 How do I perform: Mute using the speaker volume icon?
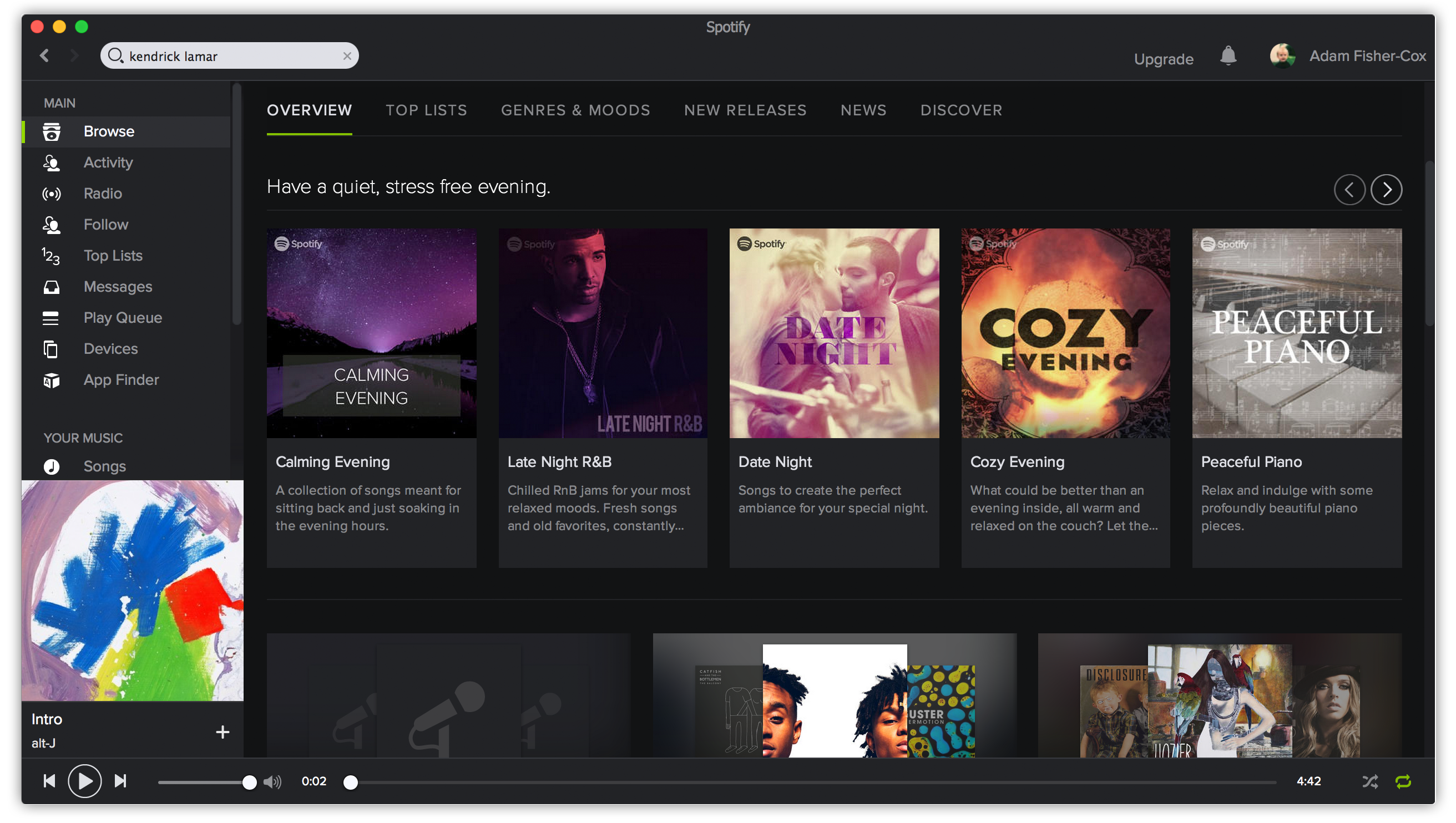pyautogui.click(x=272, y=782)
